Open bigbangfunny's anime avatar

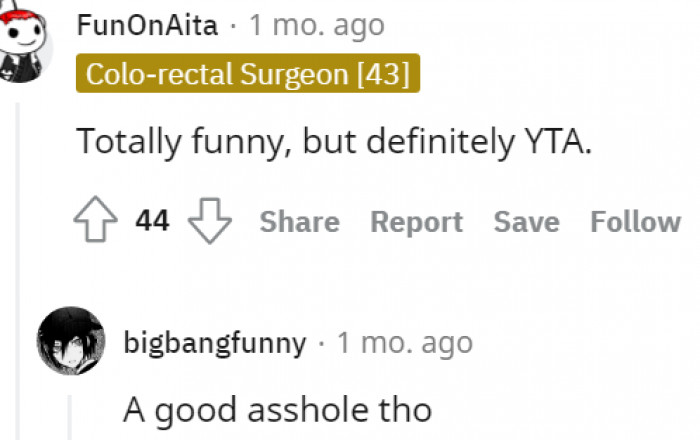coord(70,344)
